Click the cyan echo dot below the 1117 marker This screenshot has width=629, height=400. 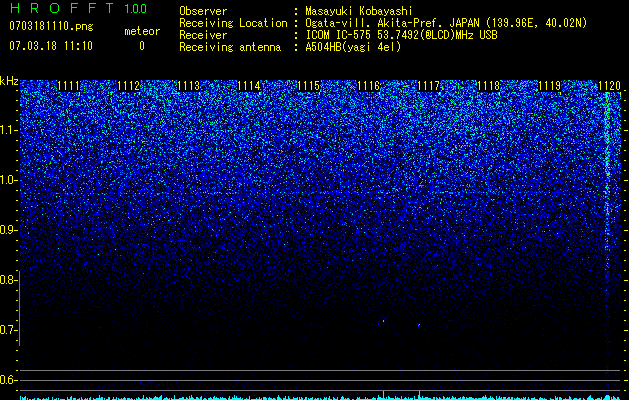[x=419, y=325]
